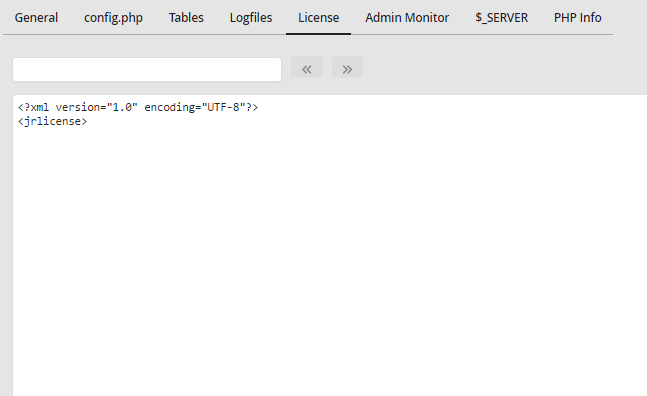Switch to the config.php tab
The height and width of the screenshot is (396, 647).
click(113, 18)
